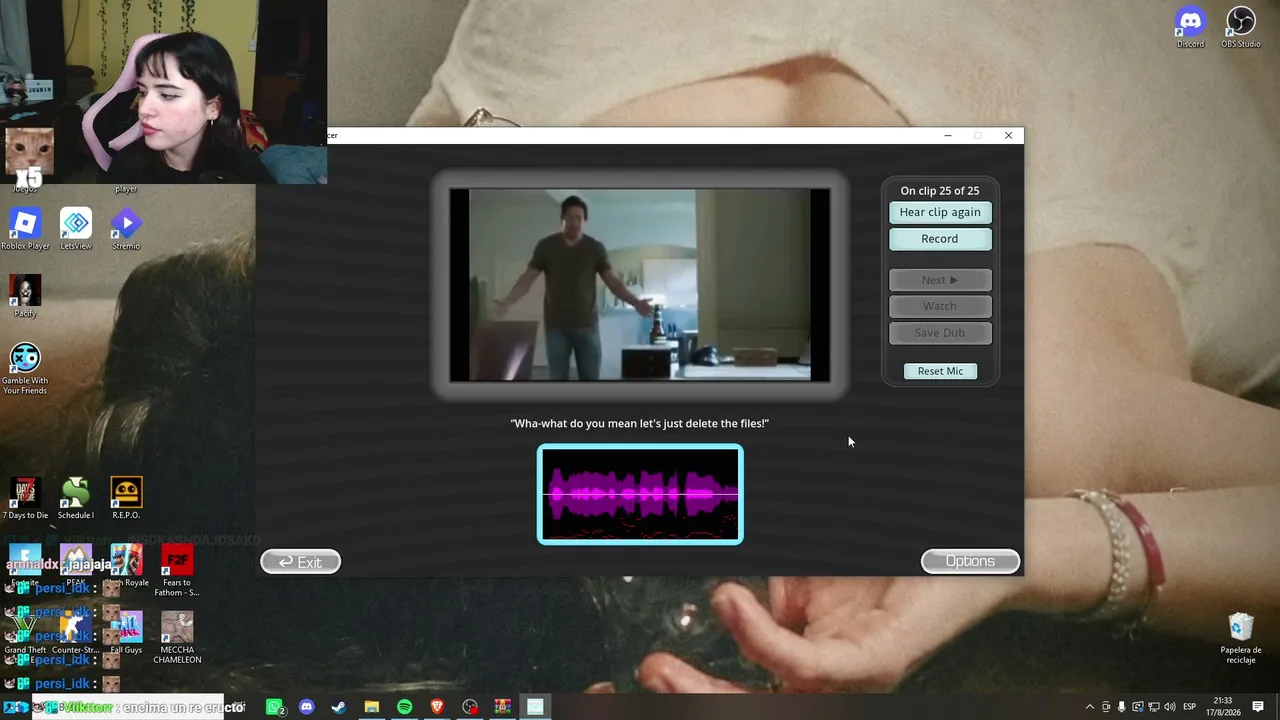
Task: Click the subtitle line about deleting the files
Action: tap(640, 424)
